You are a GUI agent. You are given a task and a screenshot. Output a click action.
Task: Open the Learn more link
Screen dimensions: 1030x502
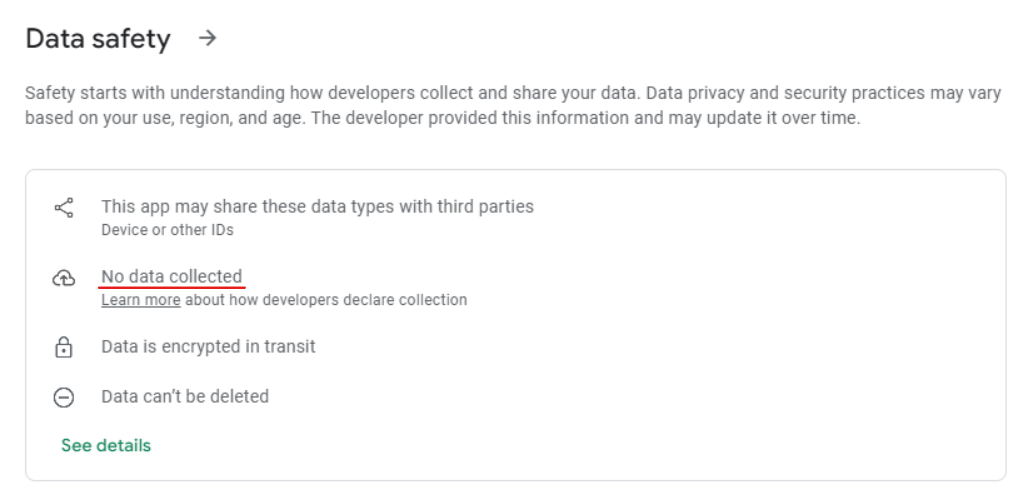pyautogui.click(x=141, y=300)
